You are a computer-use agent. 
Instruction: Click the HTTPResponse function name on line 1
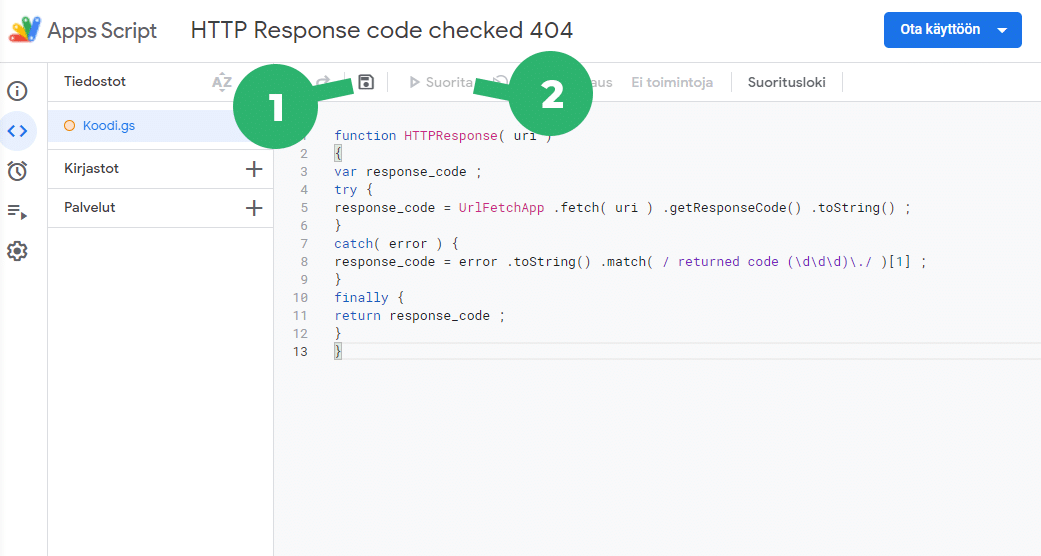450,136
